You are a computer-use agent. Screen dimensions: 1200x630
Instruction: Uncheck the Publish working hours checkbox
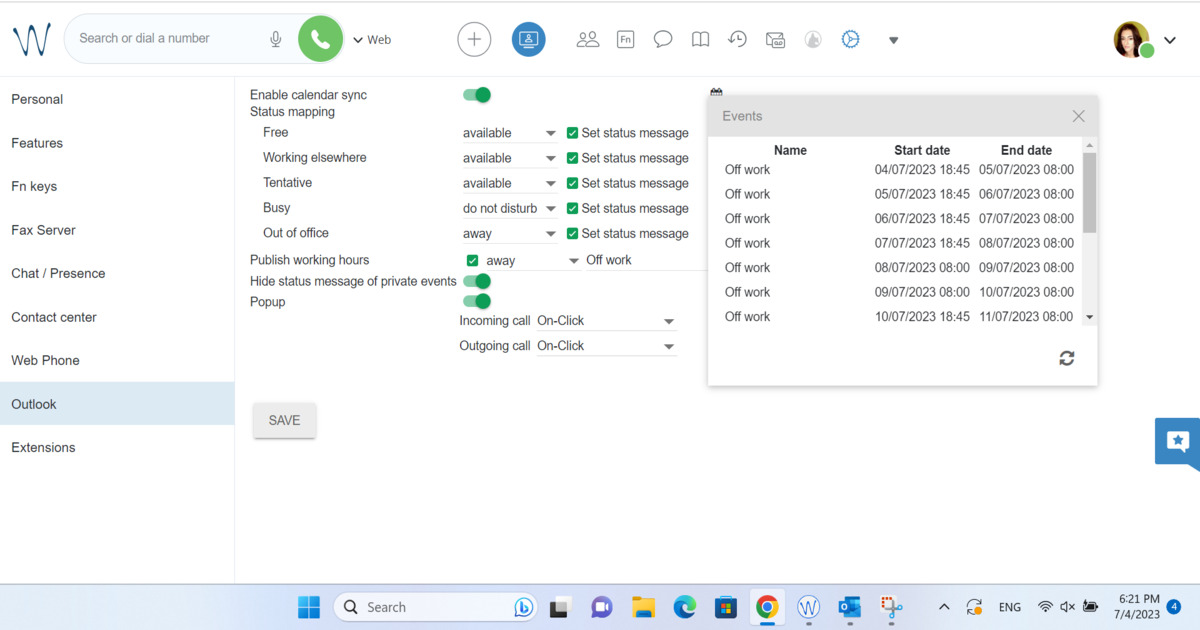(473, 260)
